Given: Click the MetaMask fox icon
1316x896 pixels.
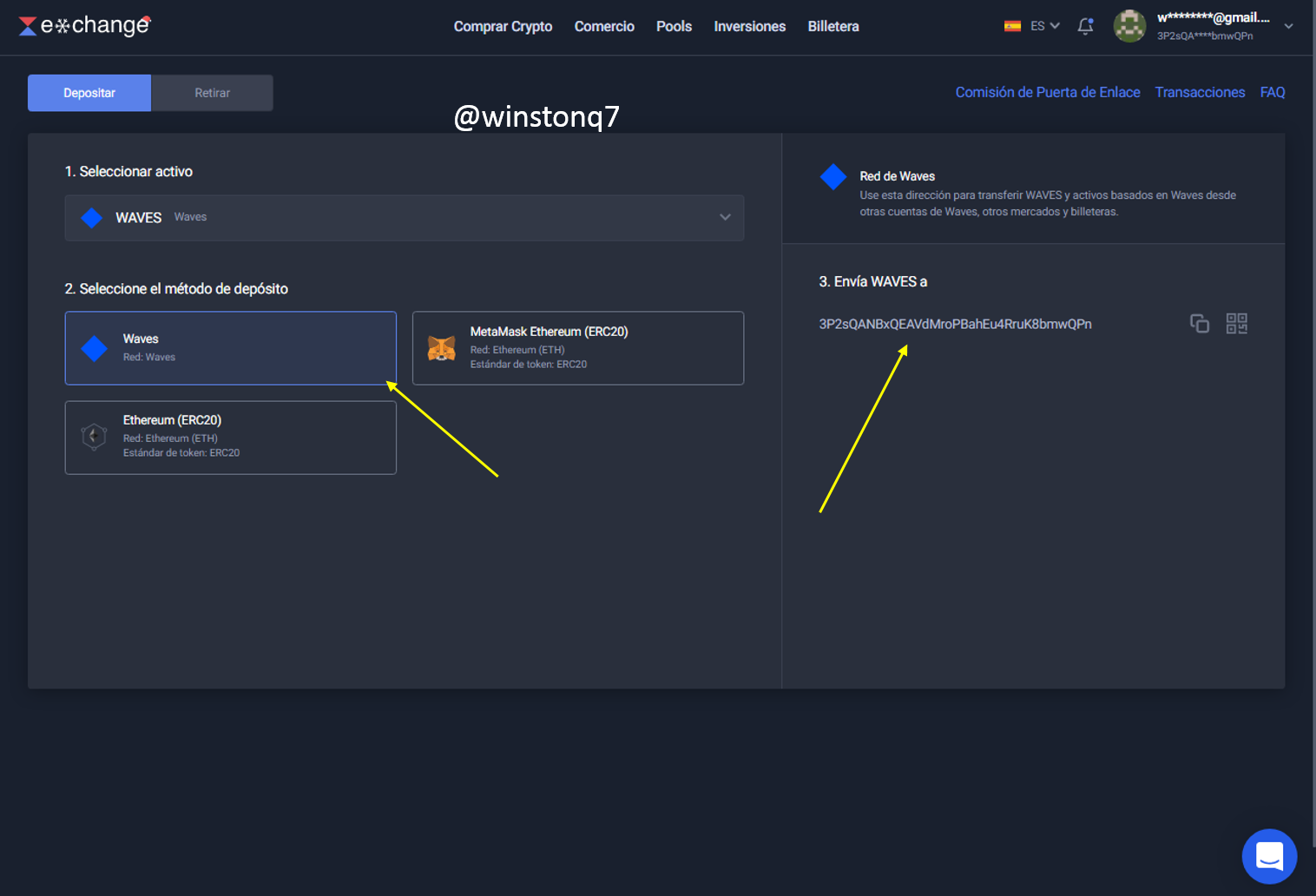Looking at the screenshot, I should 442,348.
